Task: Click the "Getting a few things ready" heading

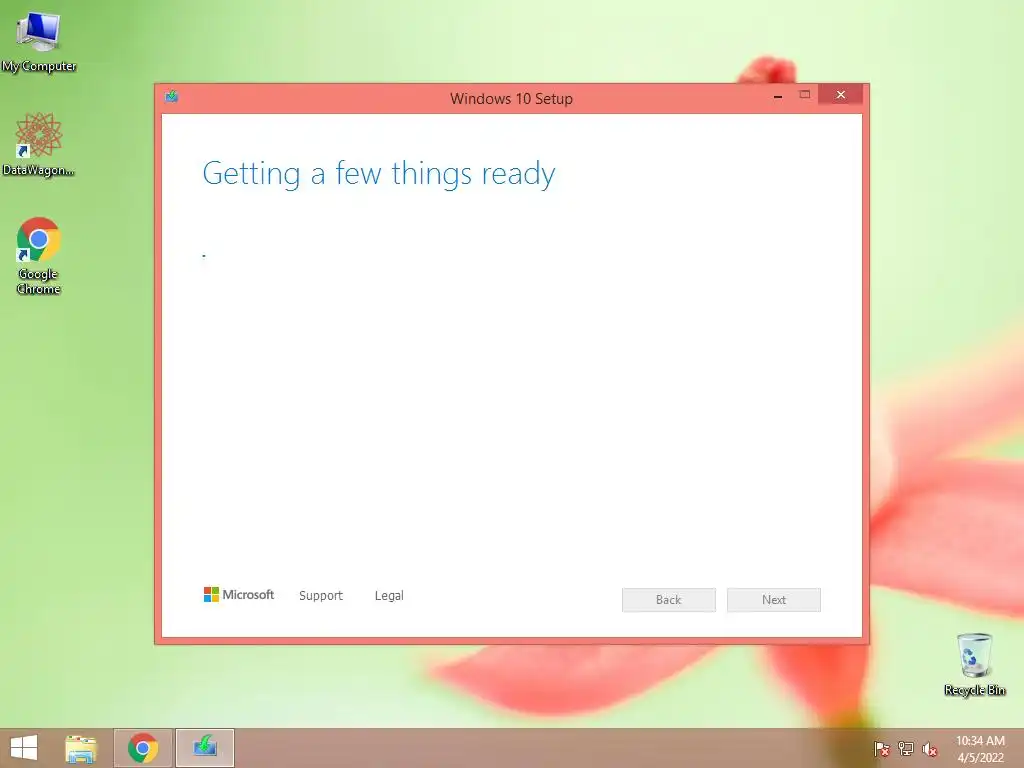Action: pyautogui.click(x=379, y=174)
